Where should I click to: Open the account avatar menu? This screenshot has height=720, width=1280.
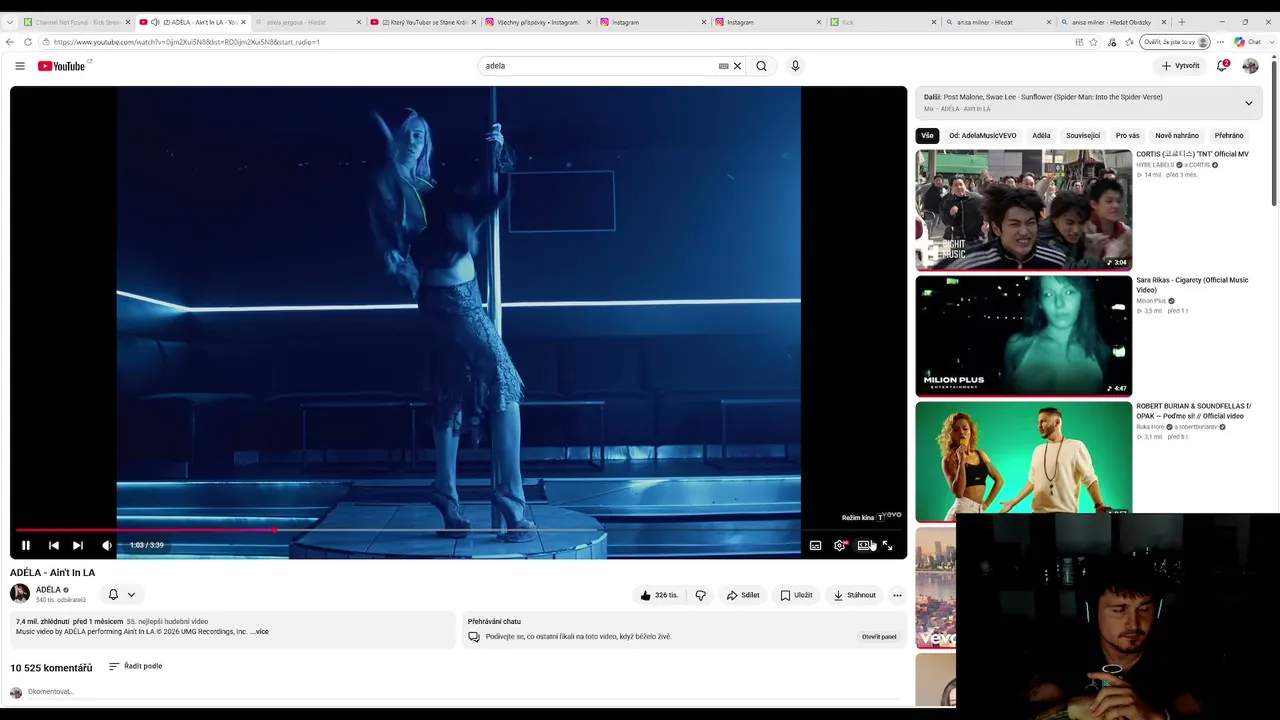pos(1250,66)
